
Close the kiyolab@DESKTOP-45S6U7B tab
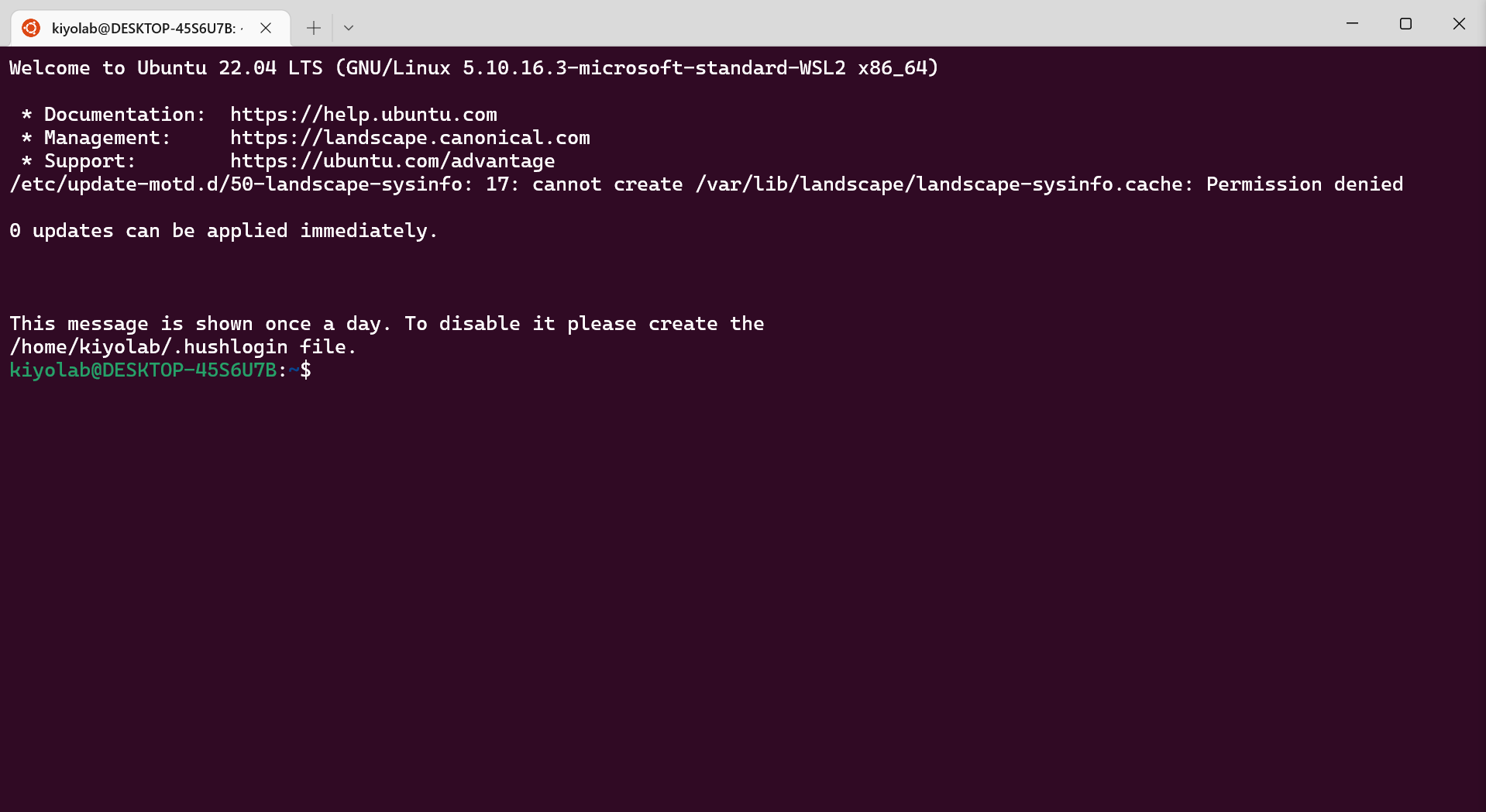266,27
